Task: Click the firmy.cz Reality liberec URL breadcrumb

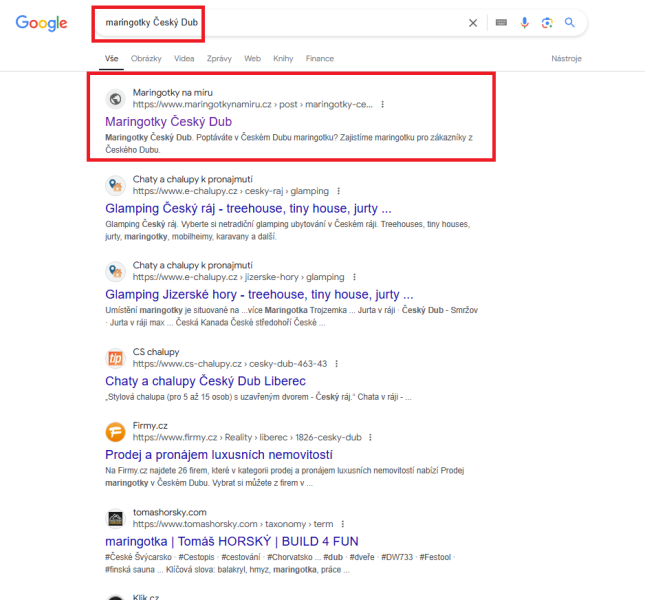Action: point(247,438)
